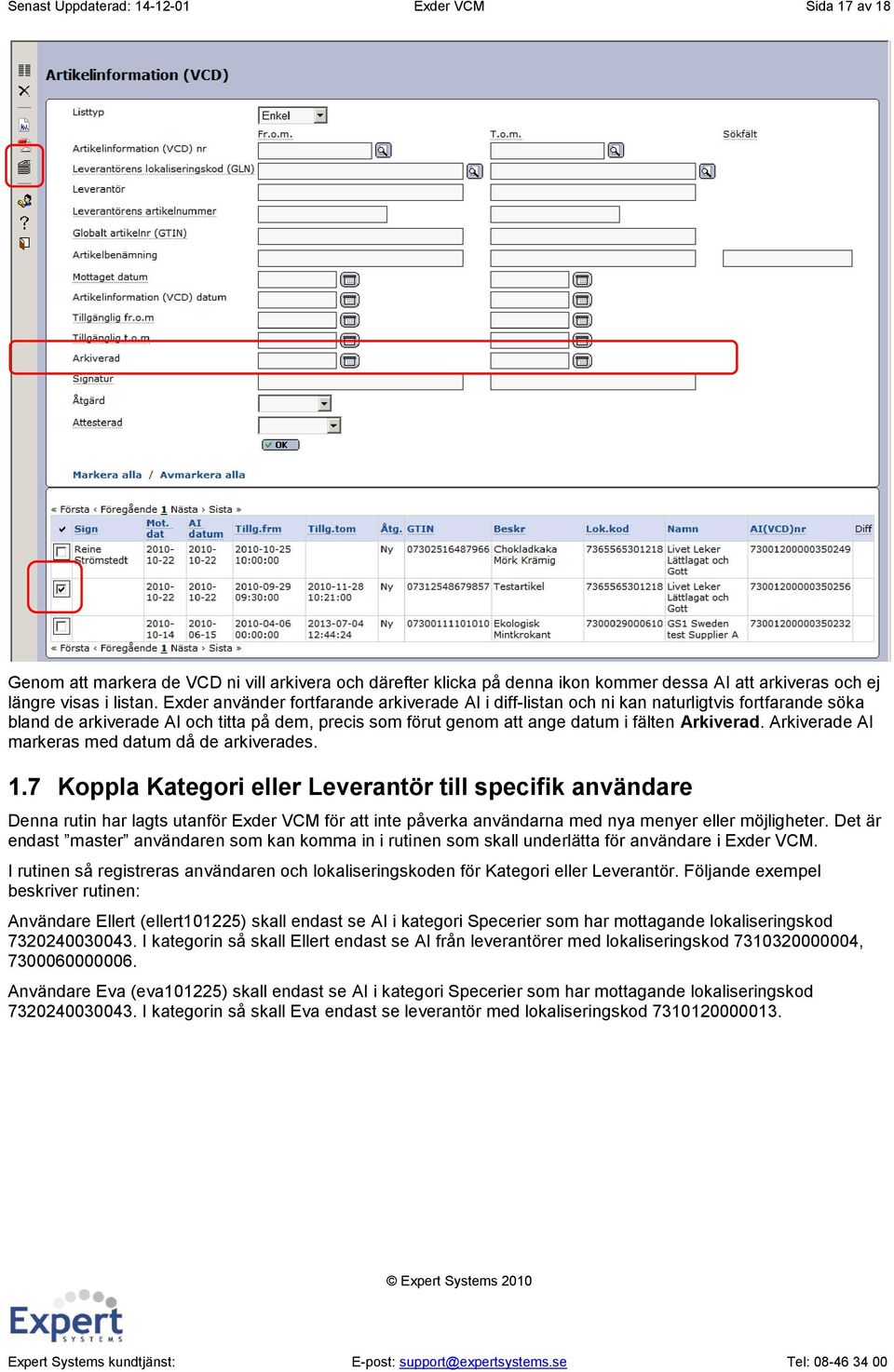Open calendar for Mottaget datum Fr.o.m.

[349, 279]
